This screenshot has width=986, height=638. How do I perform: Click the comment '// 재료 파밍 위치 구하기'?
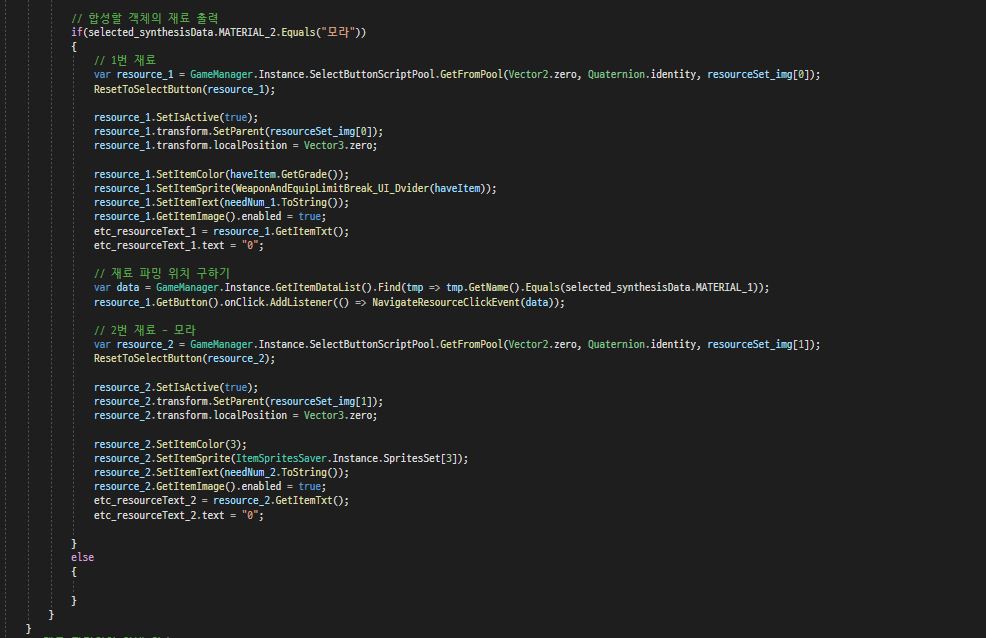click(x=162, y=273)
